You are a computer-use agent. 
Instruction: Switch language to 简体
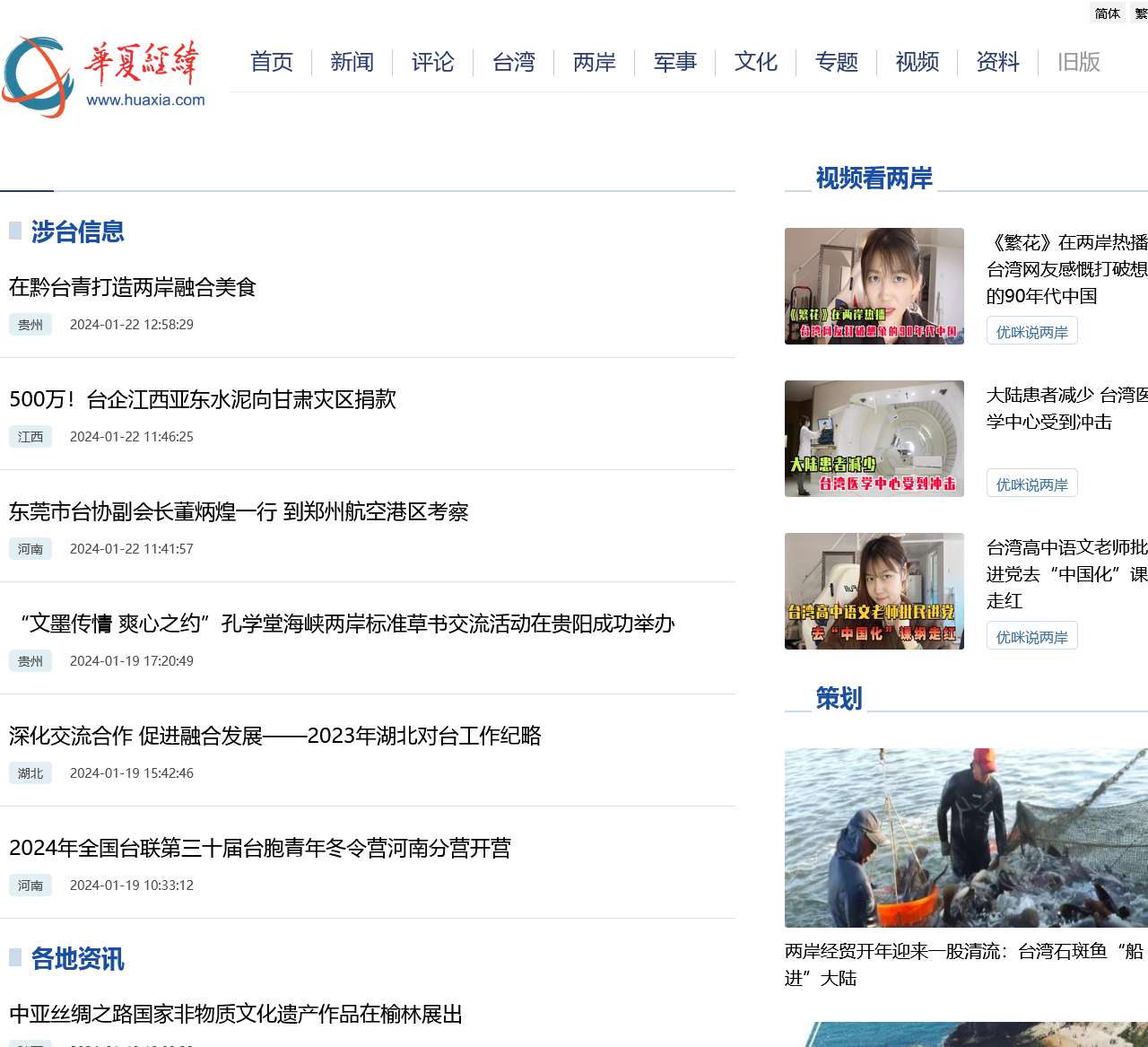pyautogui.click(x=1108, y=13)
